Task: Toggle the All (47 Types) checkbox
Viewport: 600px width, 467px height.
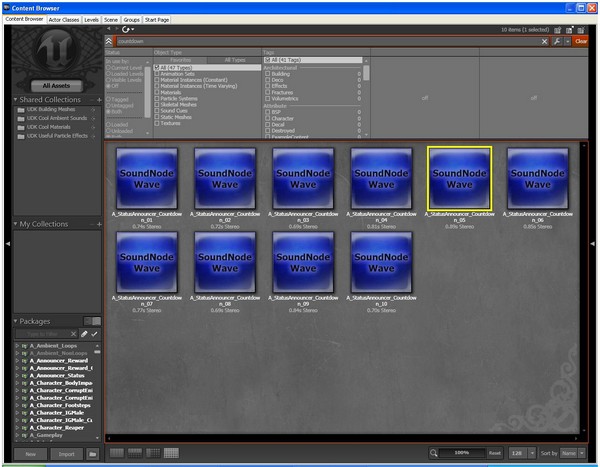Action: click(x=157, y=67)
